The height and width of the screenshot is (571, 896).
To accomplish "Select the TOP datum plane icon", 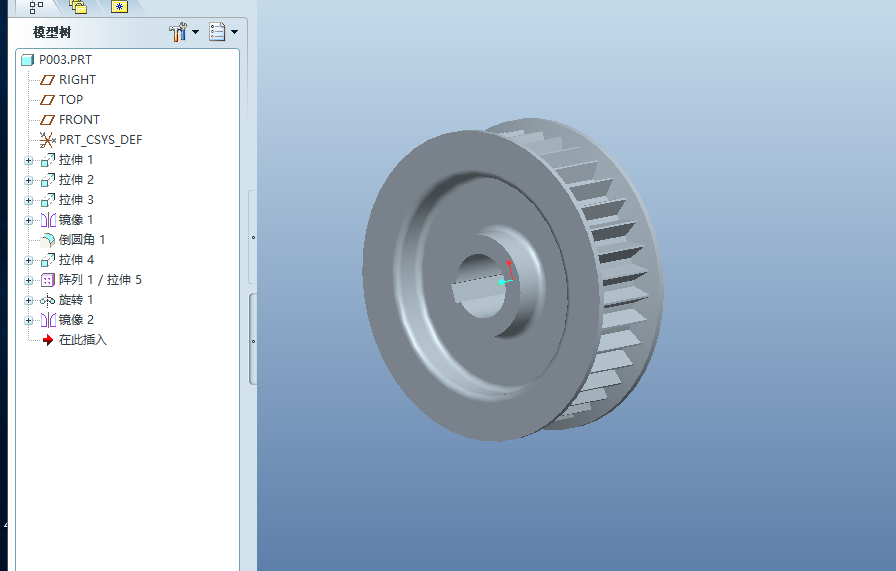I will coord(47,100).
